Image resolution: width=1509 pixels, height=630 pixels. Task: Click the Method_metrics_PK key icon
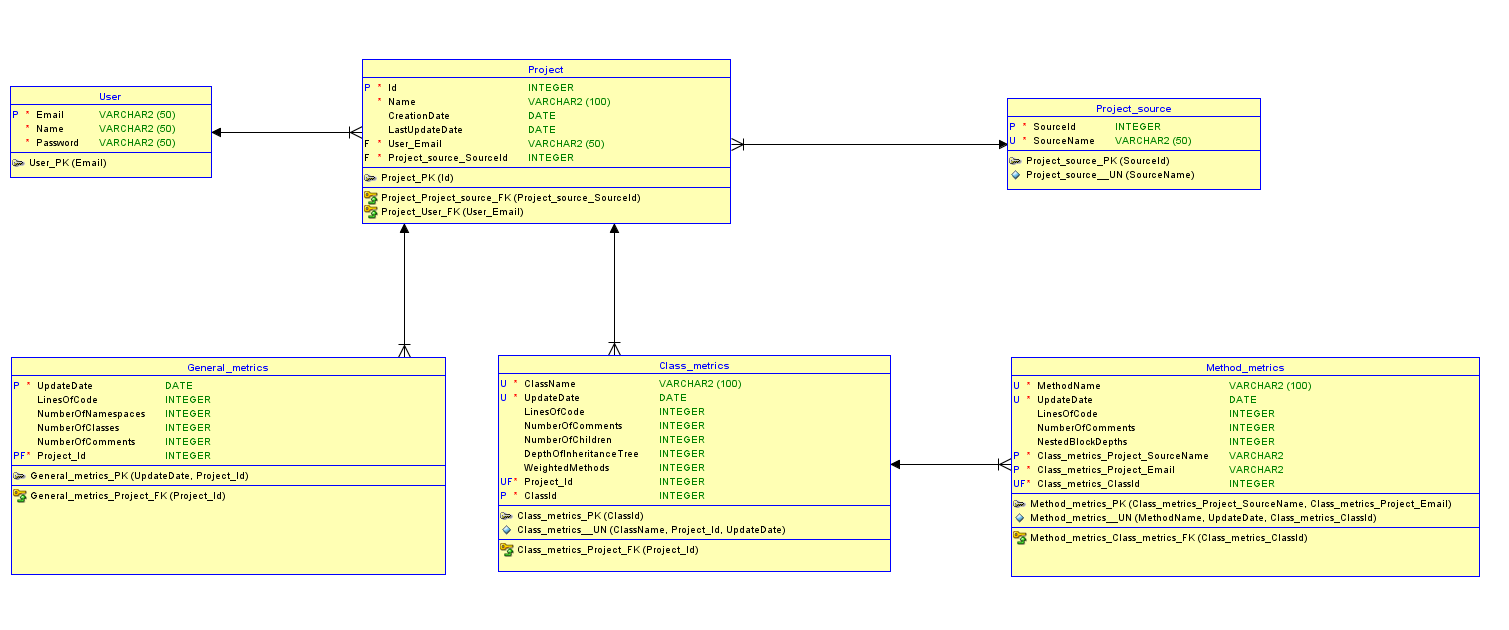point(1019,504)
